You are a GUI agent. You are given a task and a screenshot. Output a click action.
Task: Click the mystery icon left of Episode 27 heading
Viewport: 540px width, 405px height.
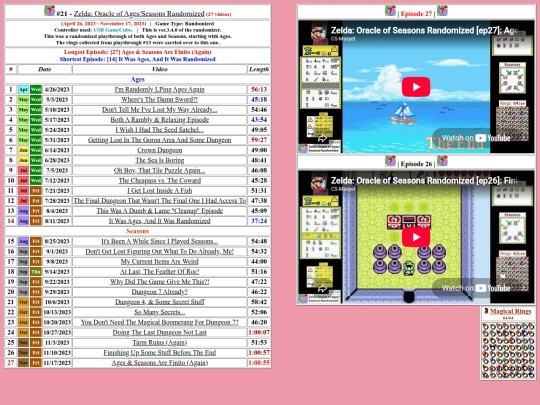tap(390, 11)
